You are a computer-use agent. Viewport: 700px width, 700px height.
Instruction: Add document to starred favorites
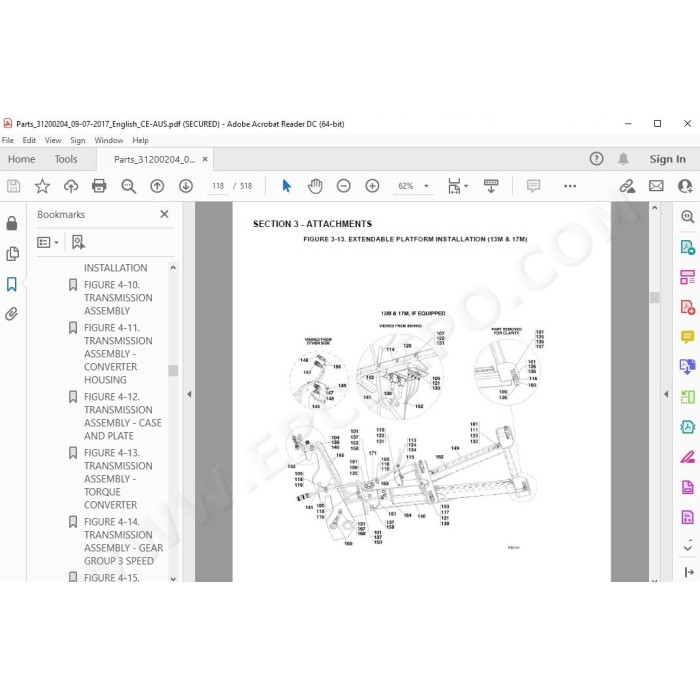click(x=42, y=186)
